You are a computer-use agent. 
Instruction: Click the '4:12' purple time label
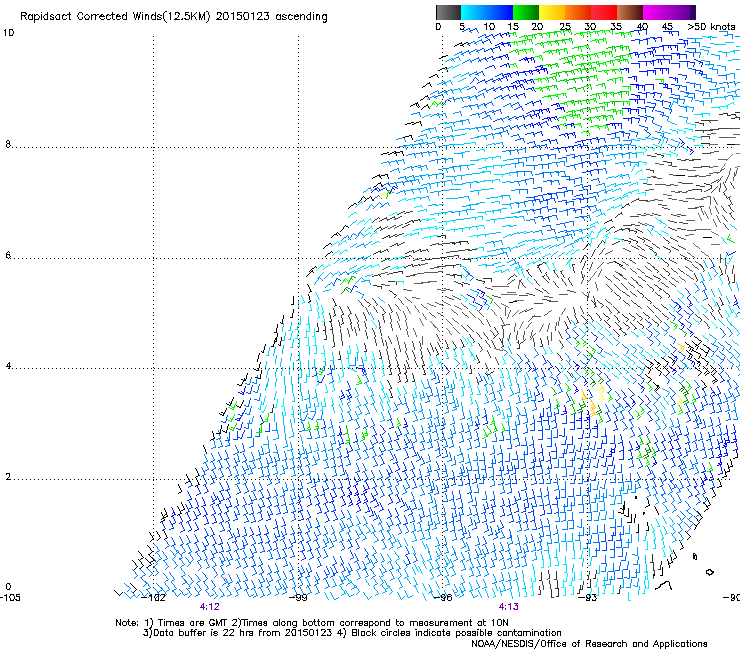(210, 607)
